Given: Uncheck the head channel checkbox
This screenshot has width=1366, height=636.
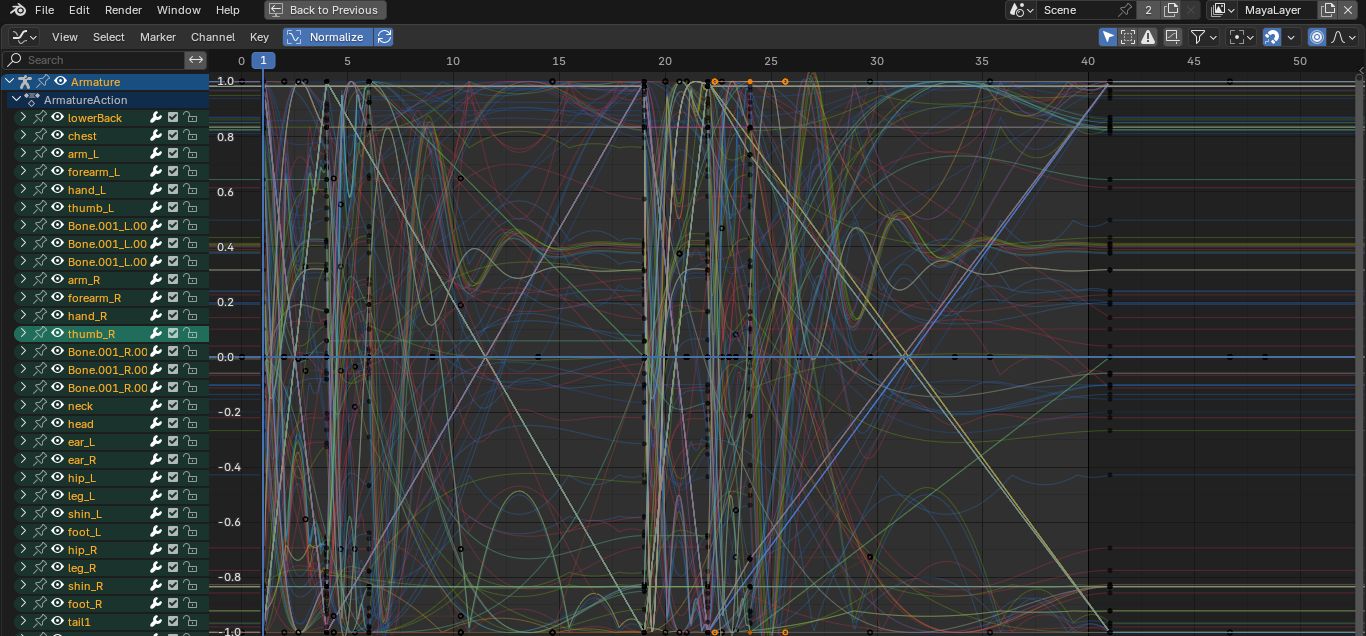Looking at the screenshot, I should tap(173, 424).
